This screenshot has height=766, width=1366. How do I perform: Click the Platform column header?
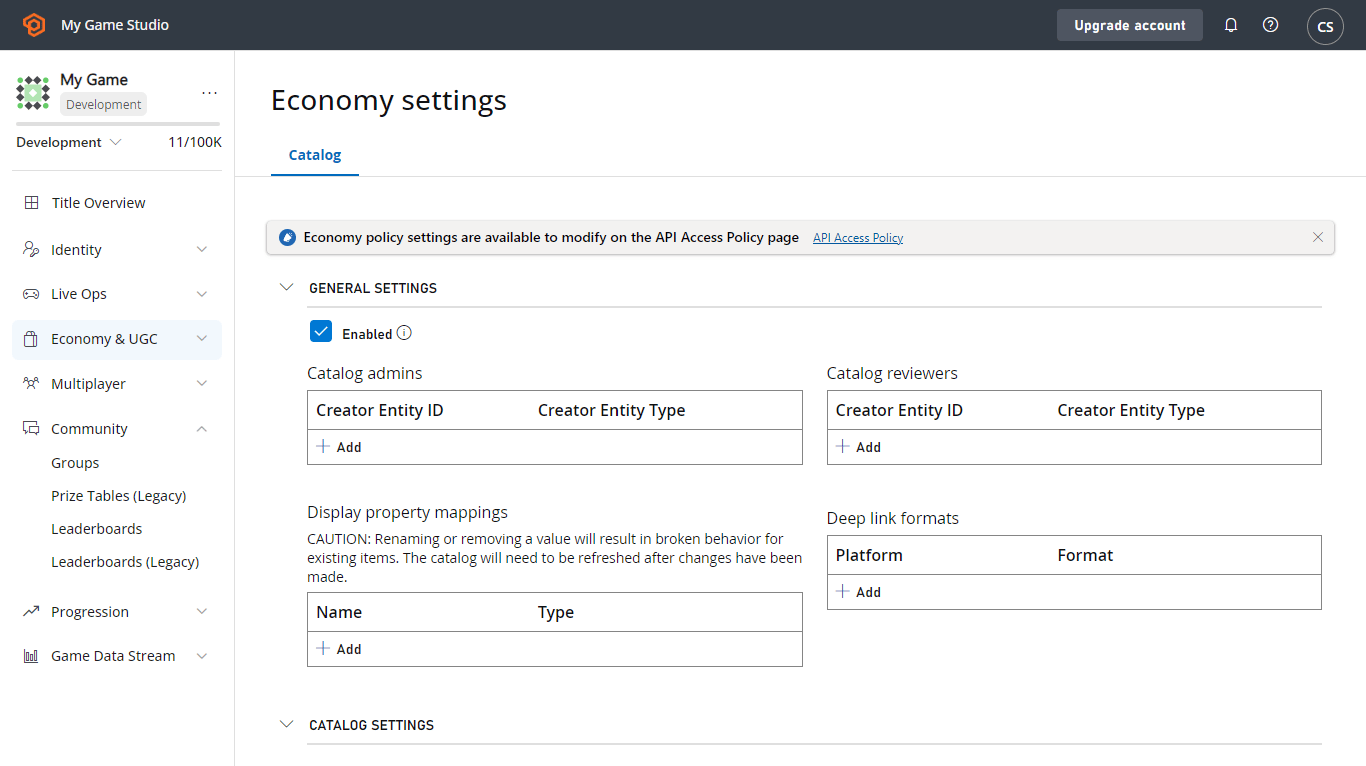pos(869,555)
